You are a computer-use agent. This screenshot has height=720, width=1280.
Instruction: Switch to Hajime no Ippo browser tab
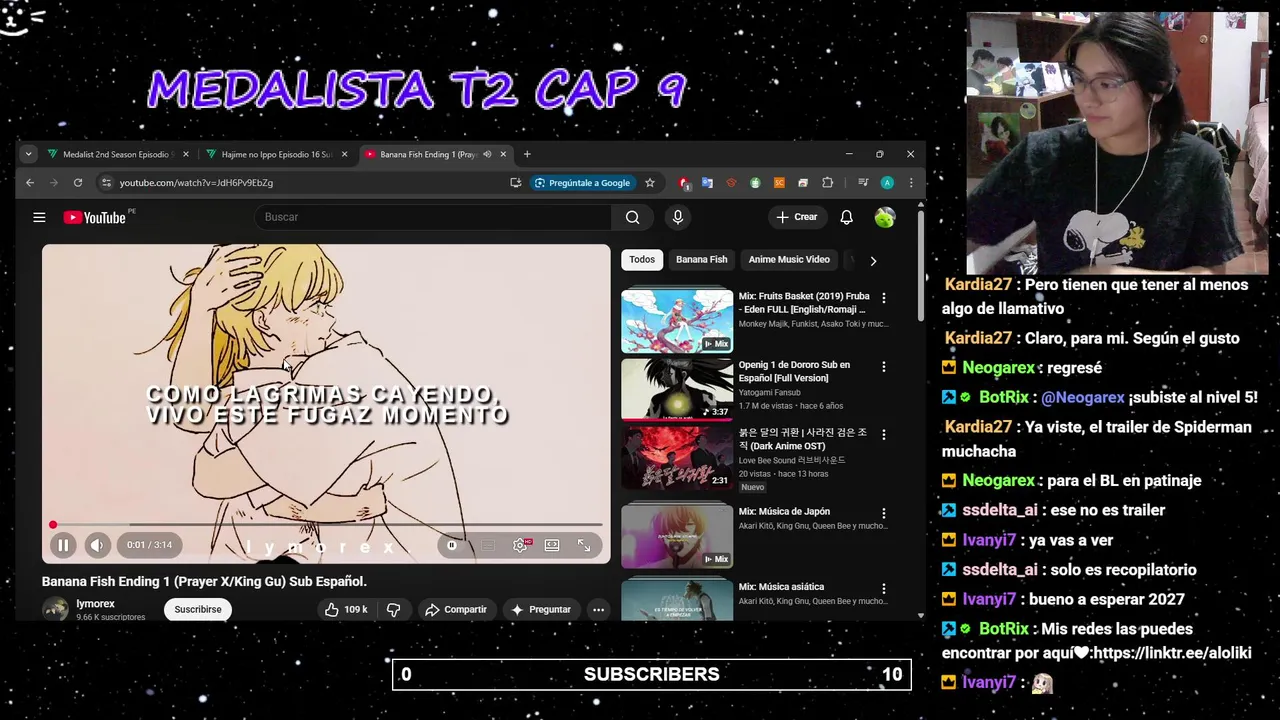pyautogui.click(x=272, y=154)
